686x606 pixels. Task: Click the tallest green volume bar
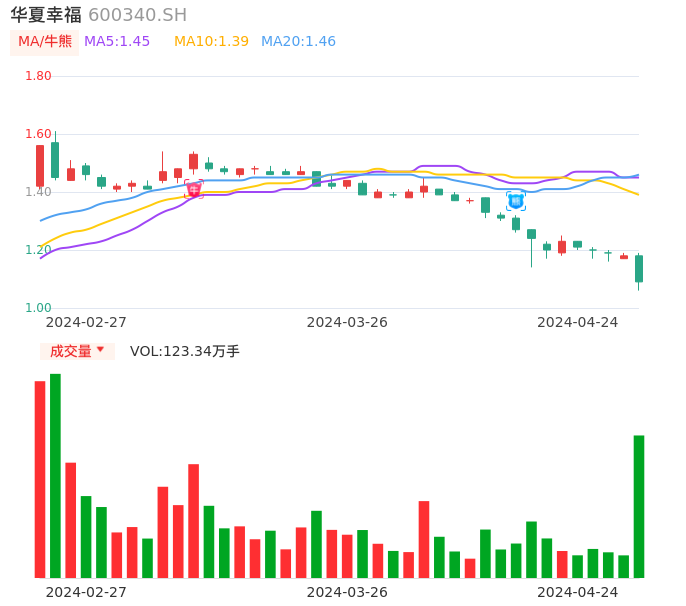tap(55, 476)
